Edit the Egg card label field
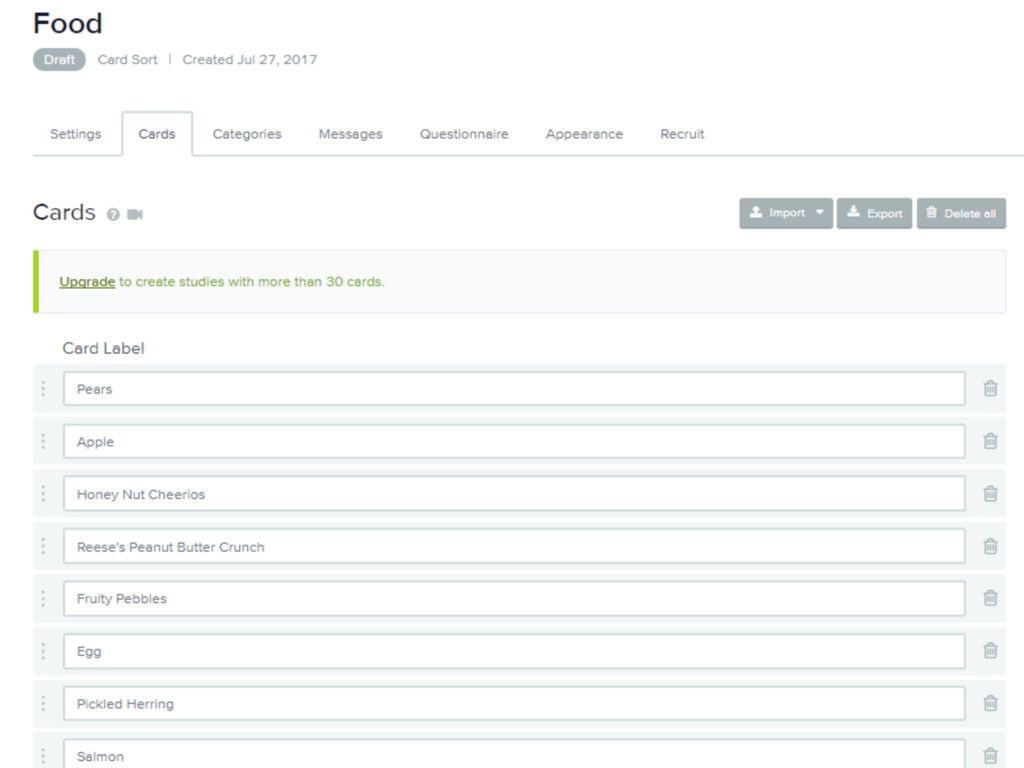1024x768 pixels. point(515,651)
